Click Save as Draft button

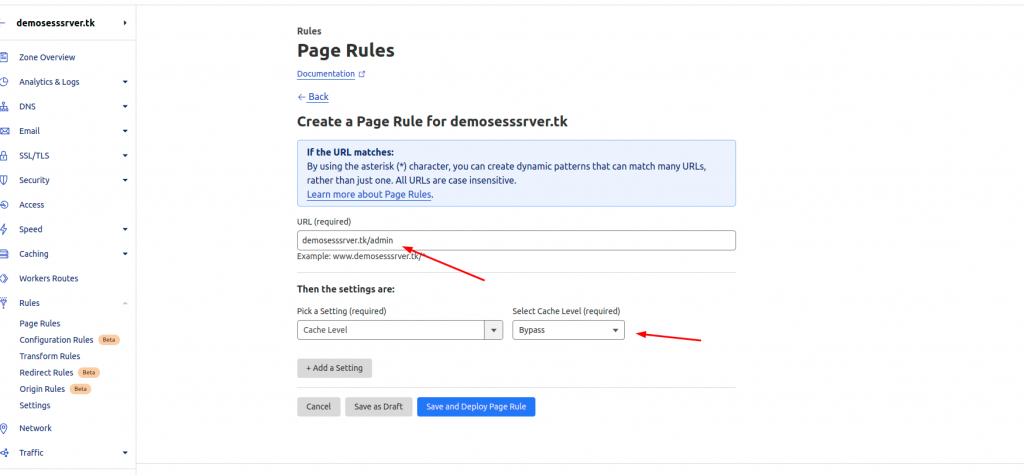379,406
